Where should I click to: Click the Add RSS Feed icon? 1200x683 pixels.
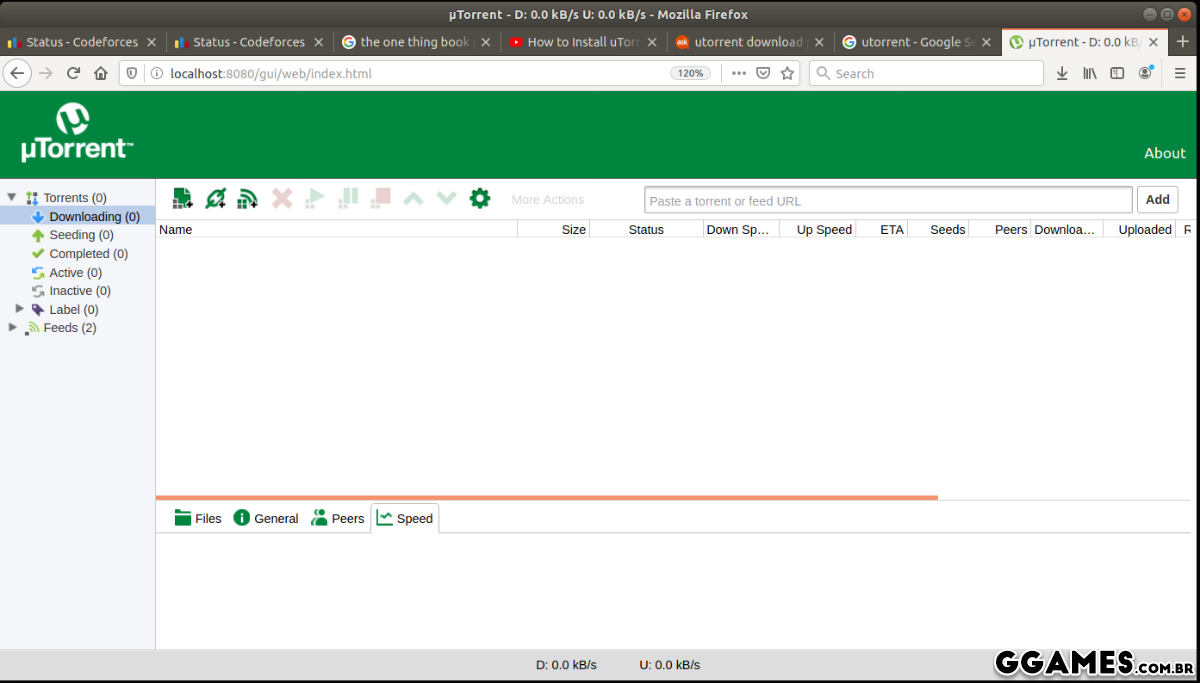[x=247, y=199]
